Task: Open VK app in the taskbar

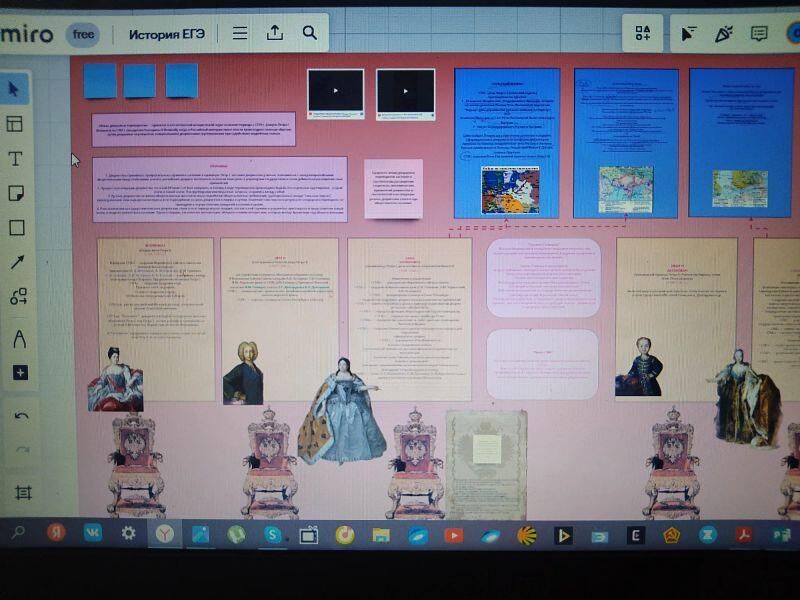Action: [x=92, y=534]
